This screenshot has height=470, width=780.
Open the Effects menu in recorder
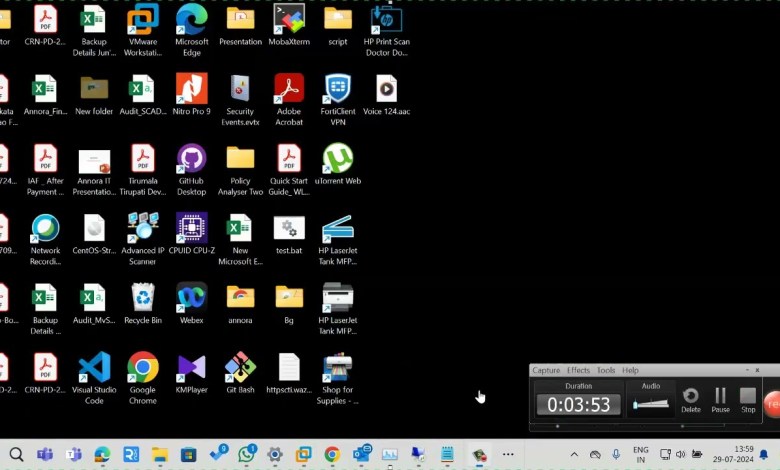tap(578, 370)
